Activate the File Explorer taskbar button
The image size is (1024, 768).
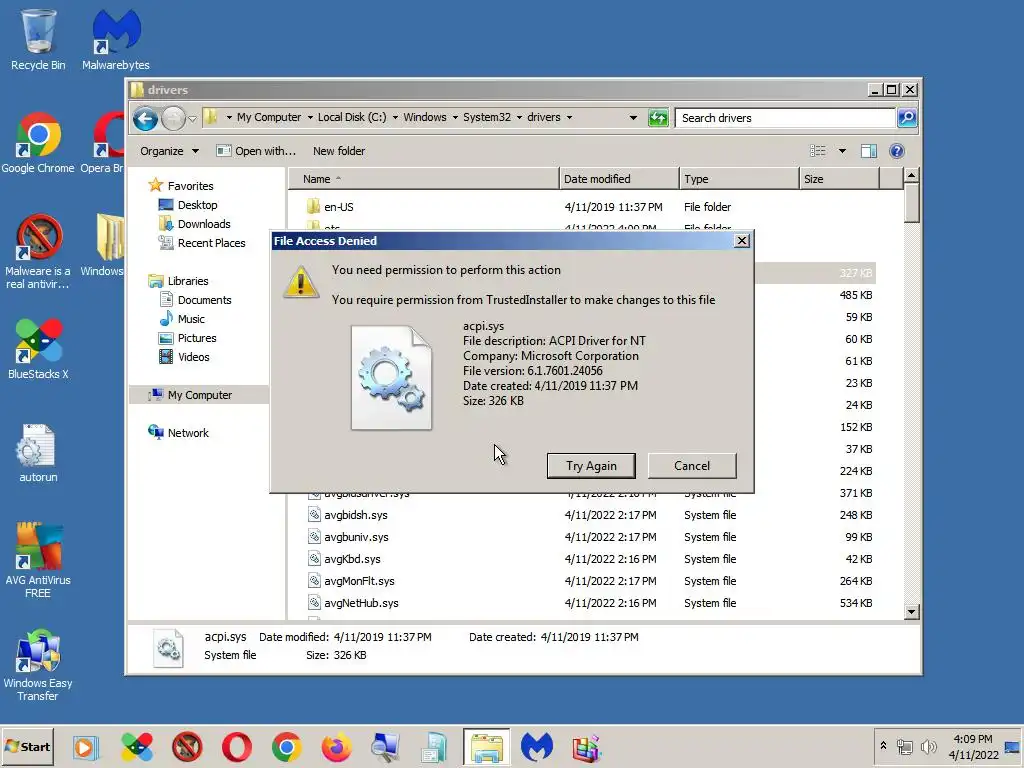point(487,747)
